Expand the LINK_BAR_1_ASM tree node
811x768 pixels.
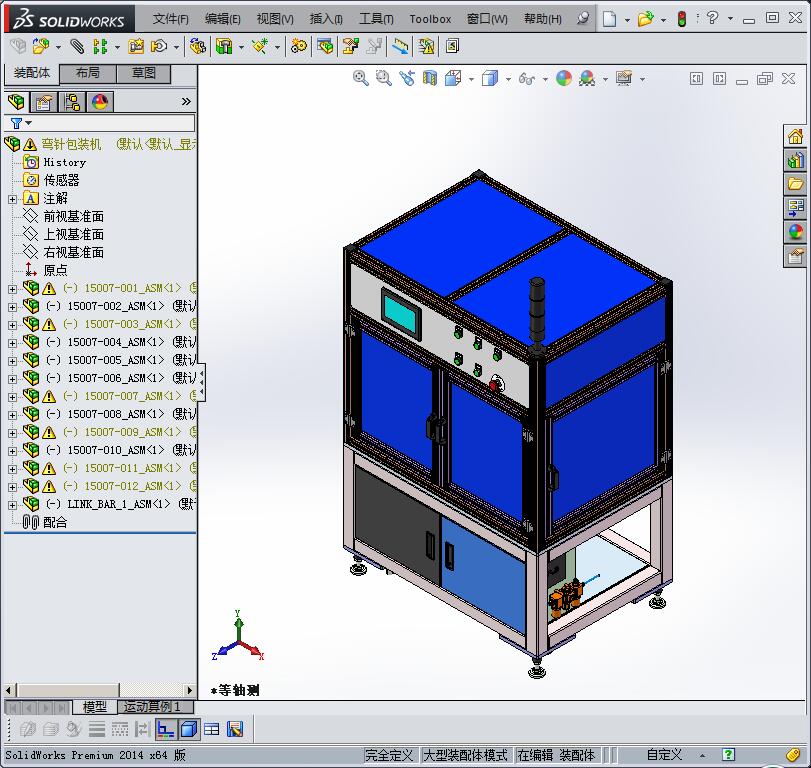12,505
